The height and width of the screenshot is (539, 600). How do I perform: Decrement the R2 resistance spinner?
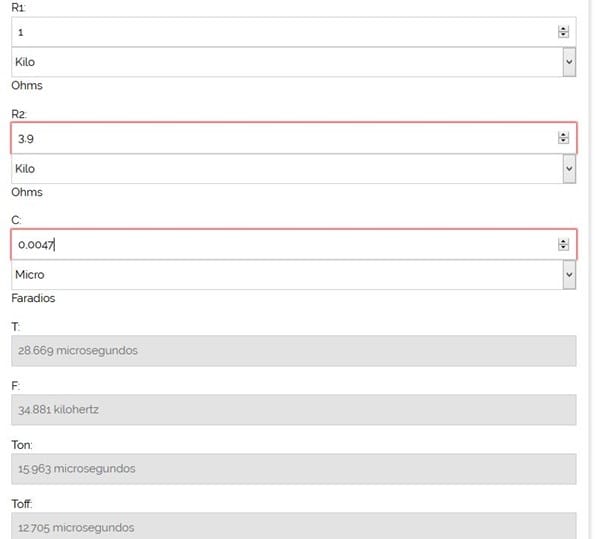[564, 141]
